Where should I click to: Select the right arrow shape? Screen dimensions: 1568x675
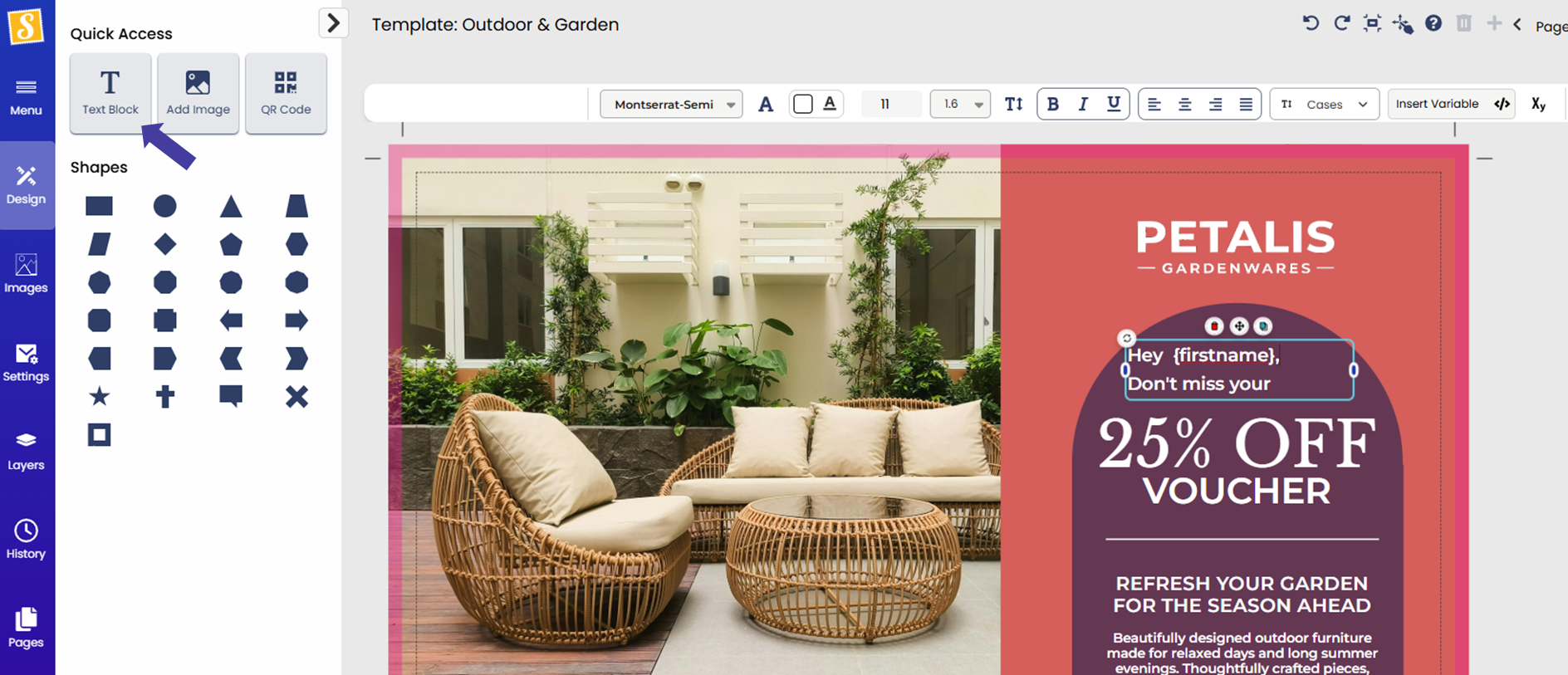coord(296,320)
